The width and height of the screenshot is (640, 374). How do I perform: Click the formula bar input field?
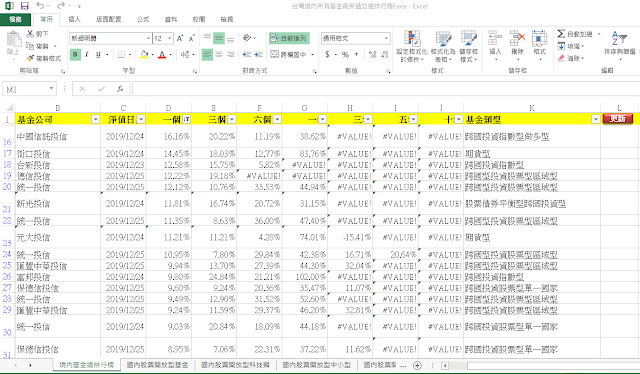pos(385,89)
